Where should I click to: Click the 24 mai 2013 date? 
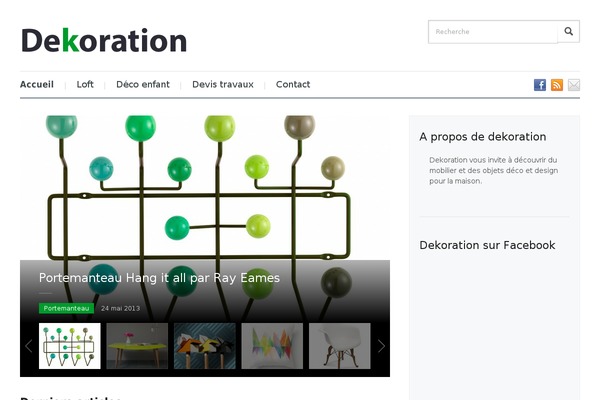(121, 308)
